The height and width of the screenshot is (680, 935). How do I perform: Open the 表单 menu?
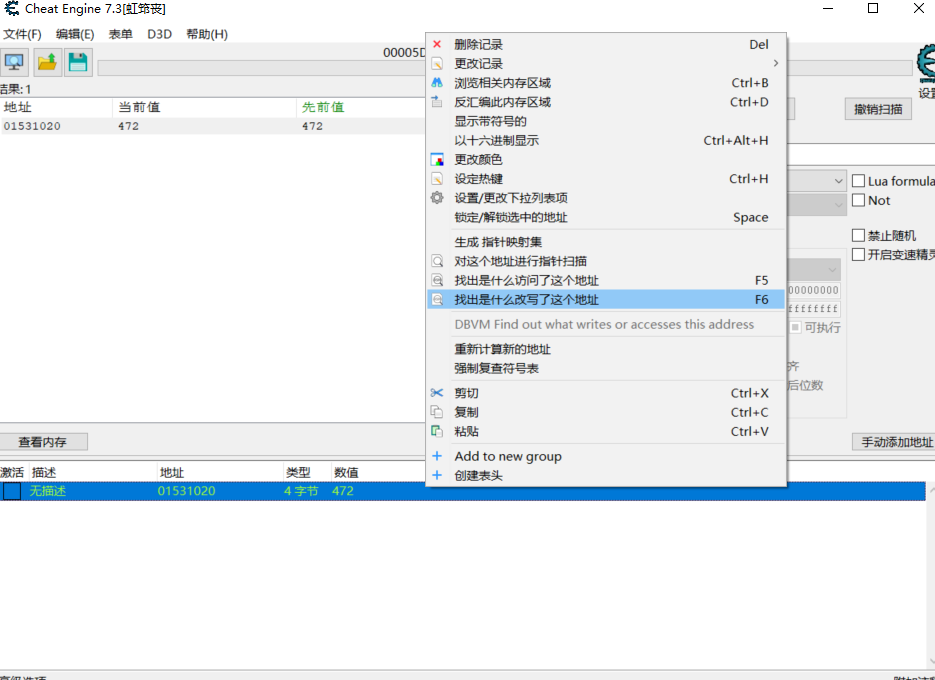pyautogui.click(x=120, y=34)
